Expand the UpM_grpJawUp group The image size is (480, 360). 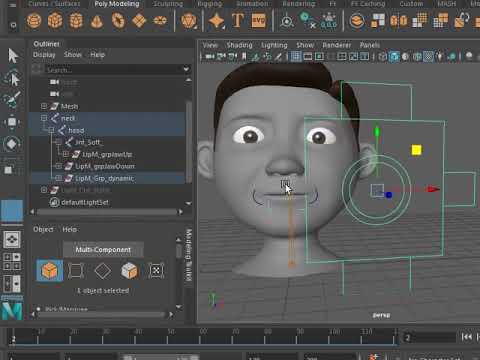(x=66, y=154)
